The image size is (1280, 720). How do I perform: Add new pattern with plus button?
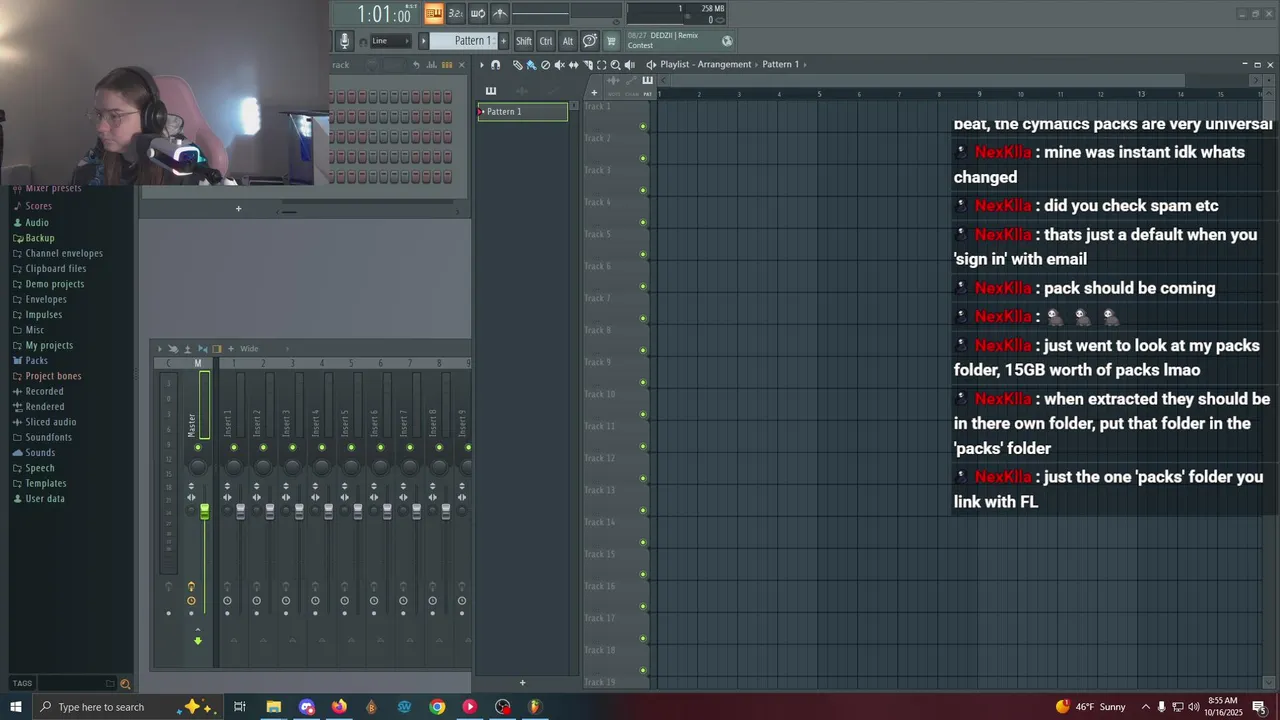(503, 41)
